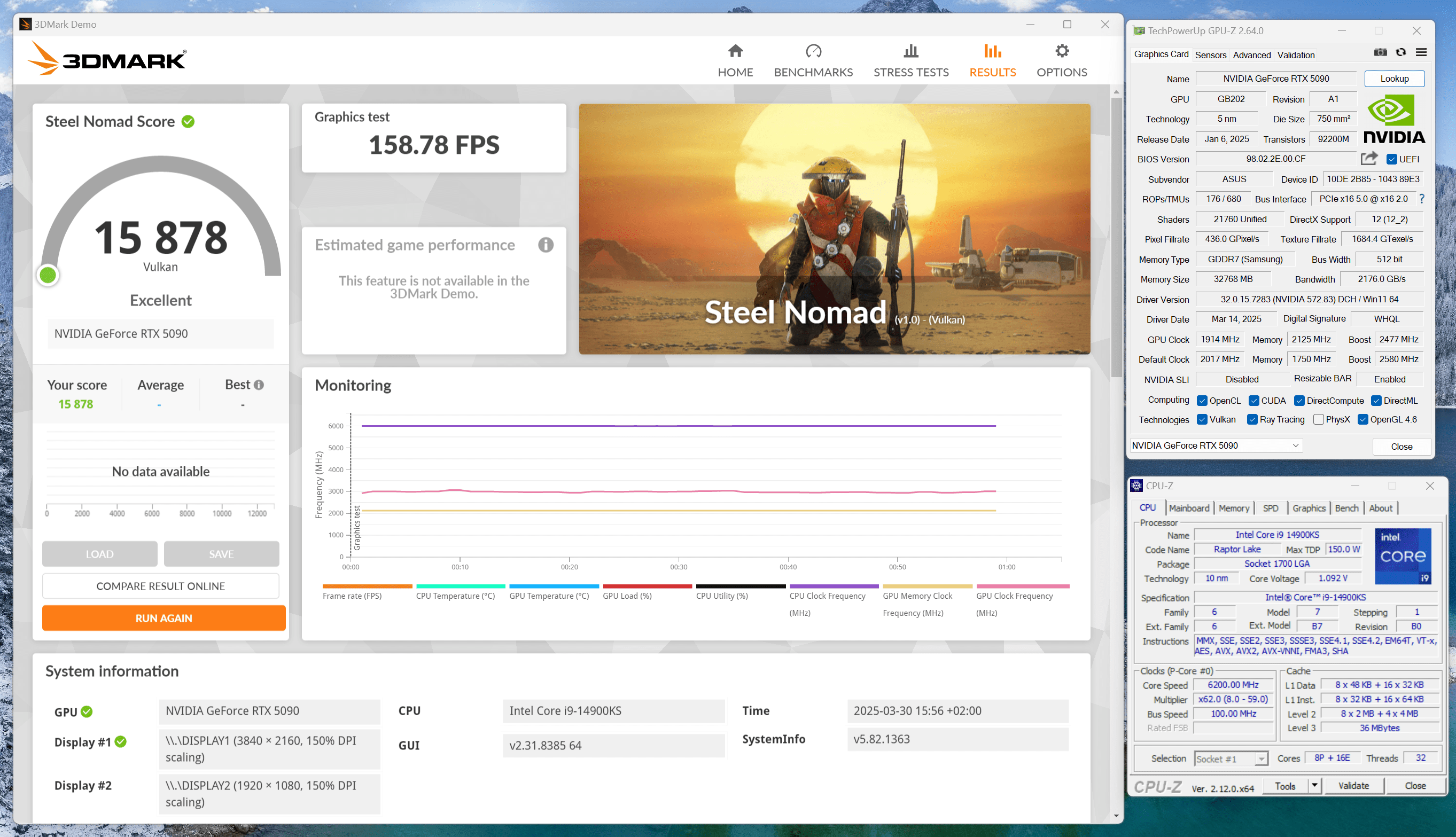This screenshot has width=1456, height=837.
Task: Click the Steel Nomad Score verified checkmark
Action: click(188, 121)
